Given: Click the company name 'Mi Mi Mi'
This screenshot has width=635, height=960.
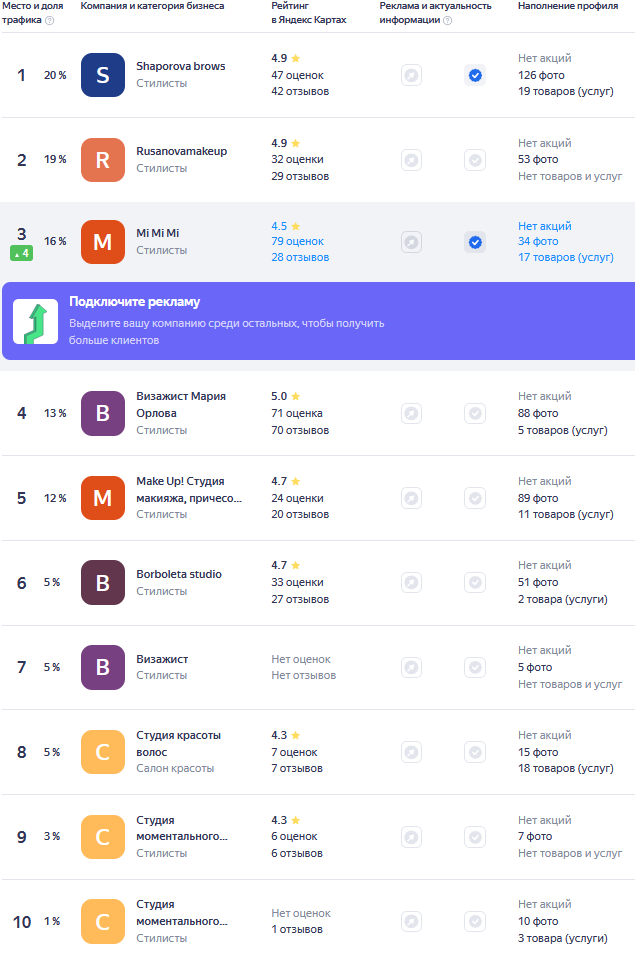Looking at the screenshot, I should pyautogui.click(x=157, y=233).
